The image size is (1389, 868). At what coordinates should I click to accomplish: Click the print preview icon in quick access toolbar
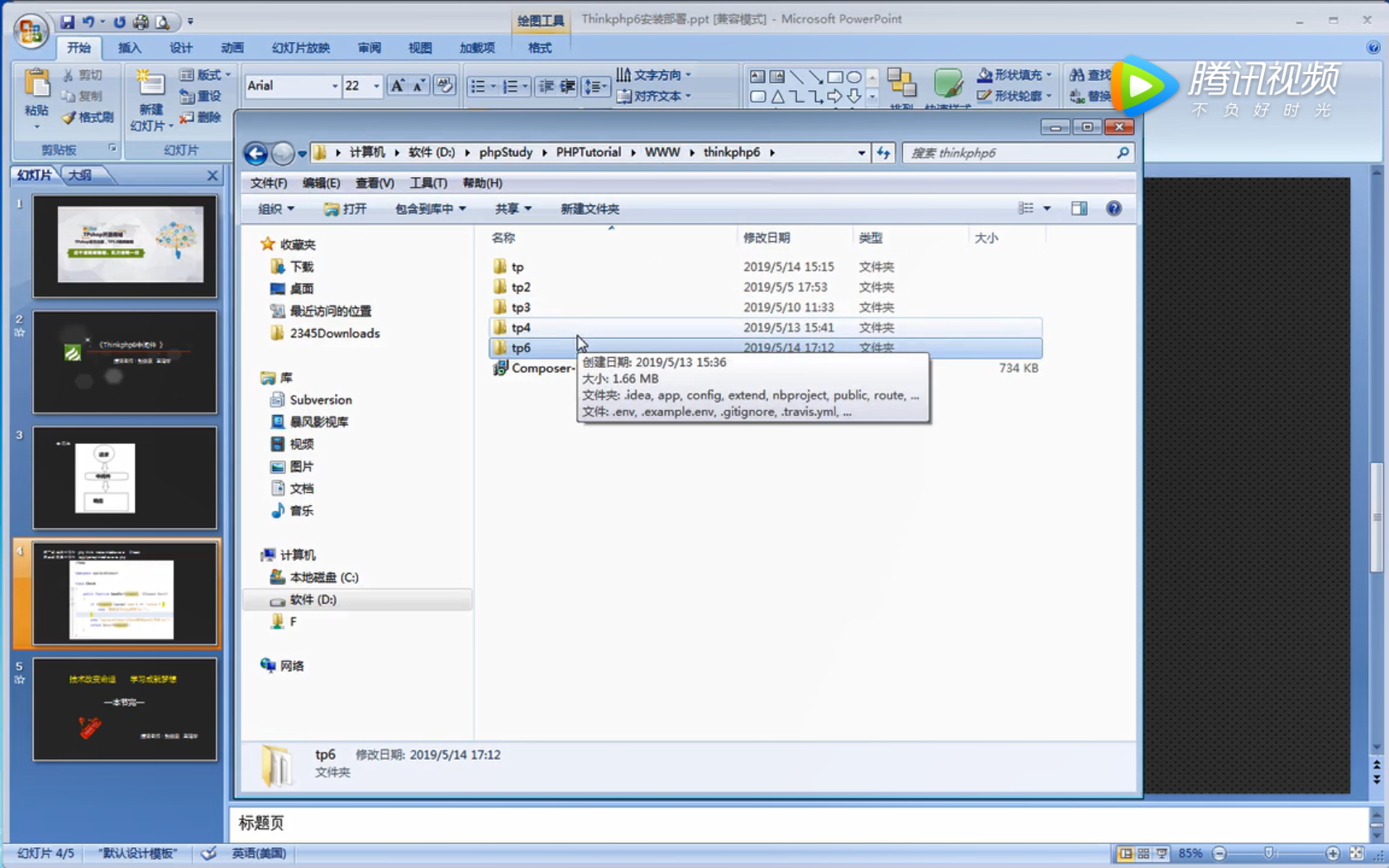(x=163, y=21)
